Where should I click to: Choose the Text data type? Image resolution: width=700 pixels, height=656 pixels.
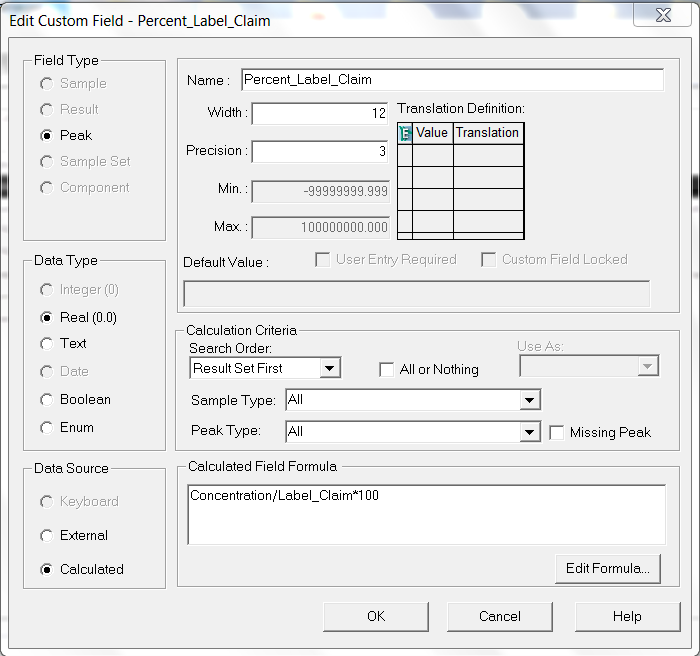coord(46,343)
